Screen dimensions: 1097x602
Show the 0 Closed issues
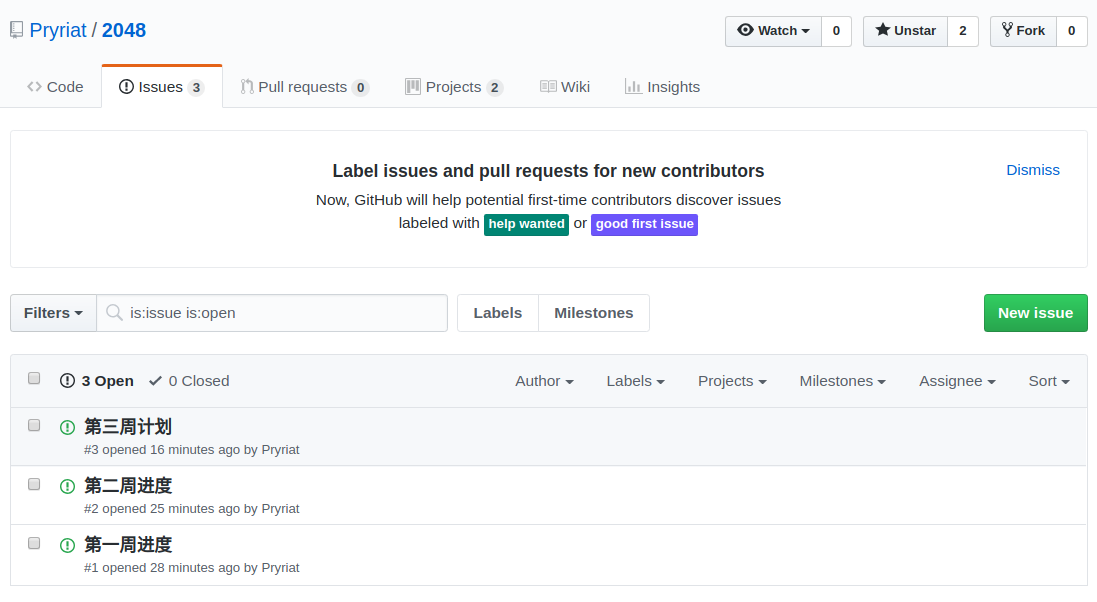point(189,381)
